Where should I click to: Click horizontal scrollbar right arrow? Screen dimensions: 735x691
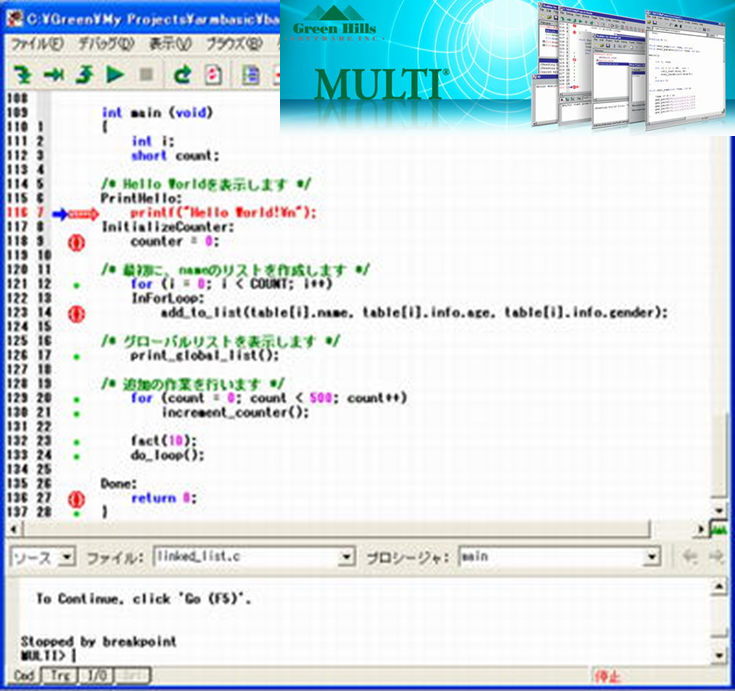pyautogui.click(x=701, y=529)
